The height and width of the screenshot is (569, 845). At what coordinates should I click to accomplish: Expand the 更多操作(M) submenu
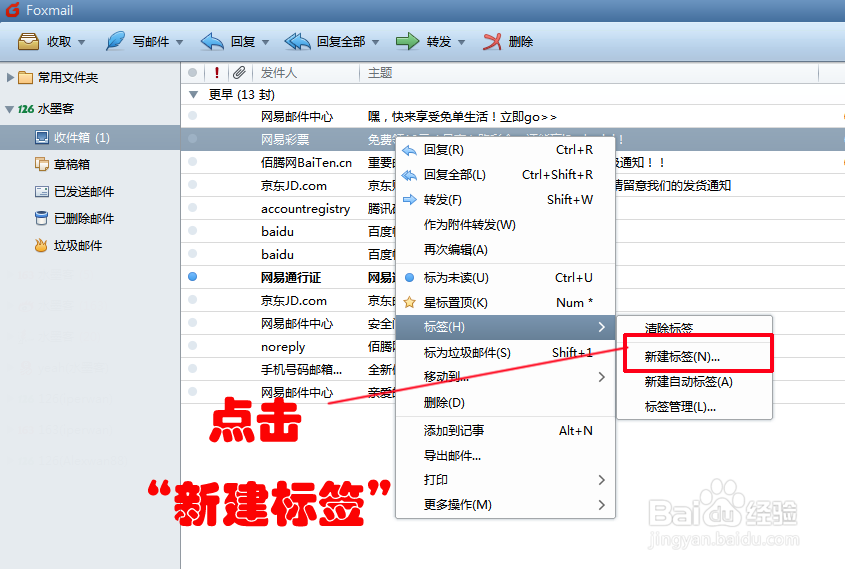click(x=505, y=505)
